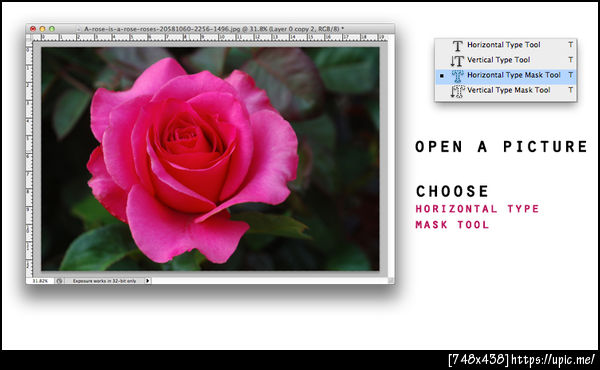Click the Horizontal Type Tool T icon
Viewport: 600px width, 370px height.
point(457,46)
